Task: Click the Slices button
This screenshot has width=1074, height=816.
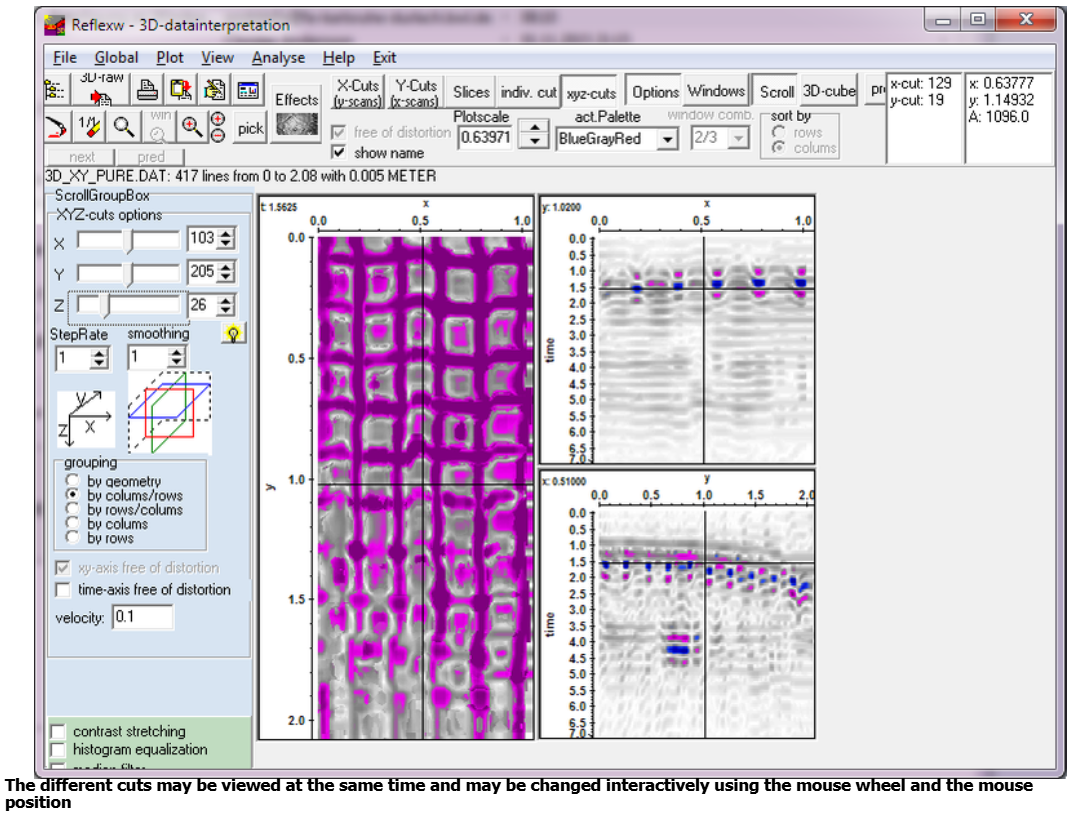Action: tap(471, 92)
